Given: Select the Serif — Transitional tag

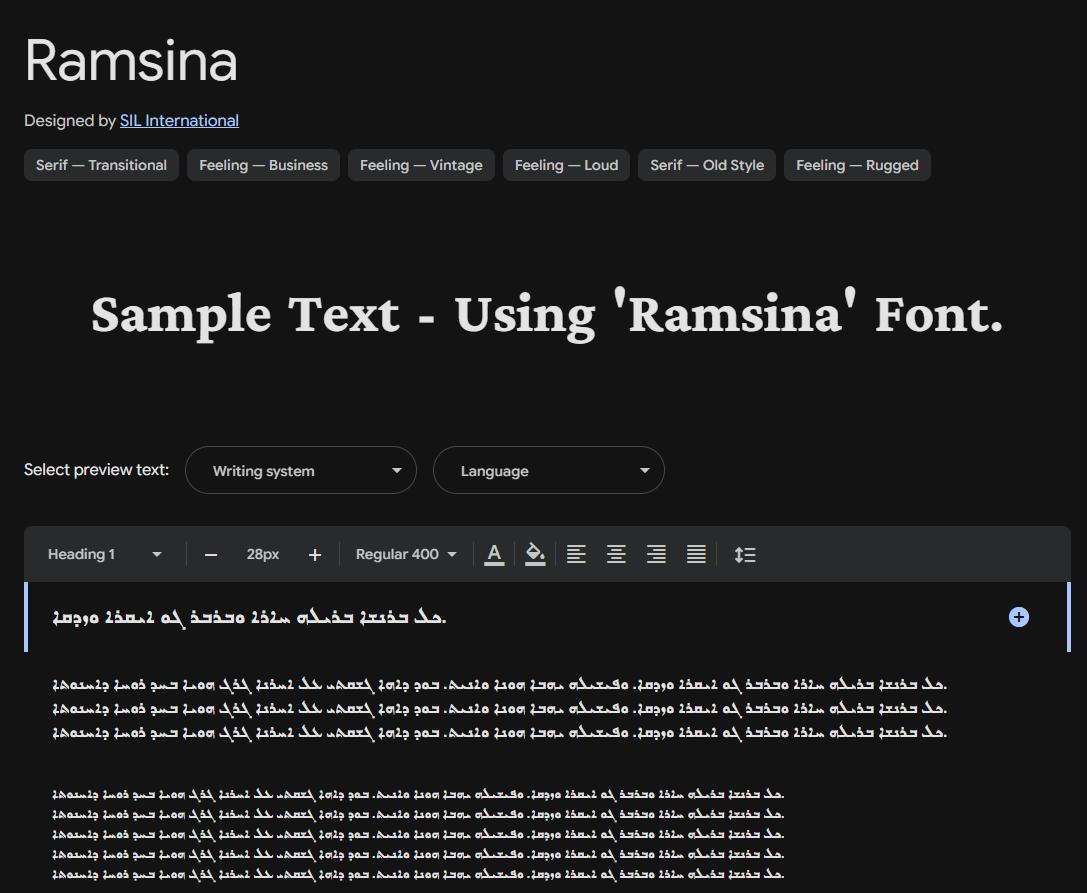Looking at the screenshot, I should point(101,165).
